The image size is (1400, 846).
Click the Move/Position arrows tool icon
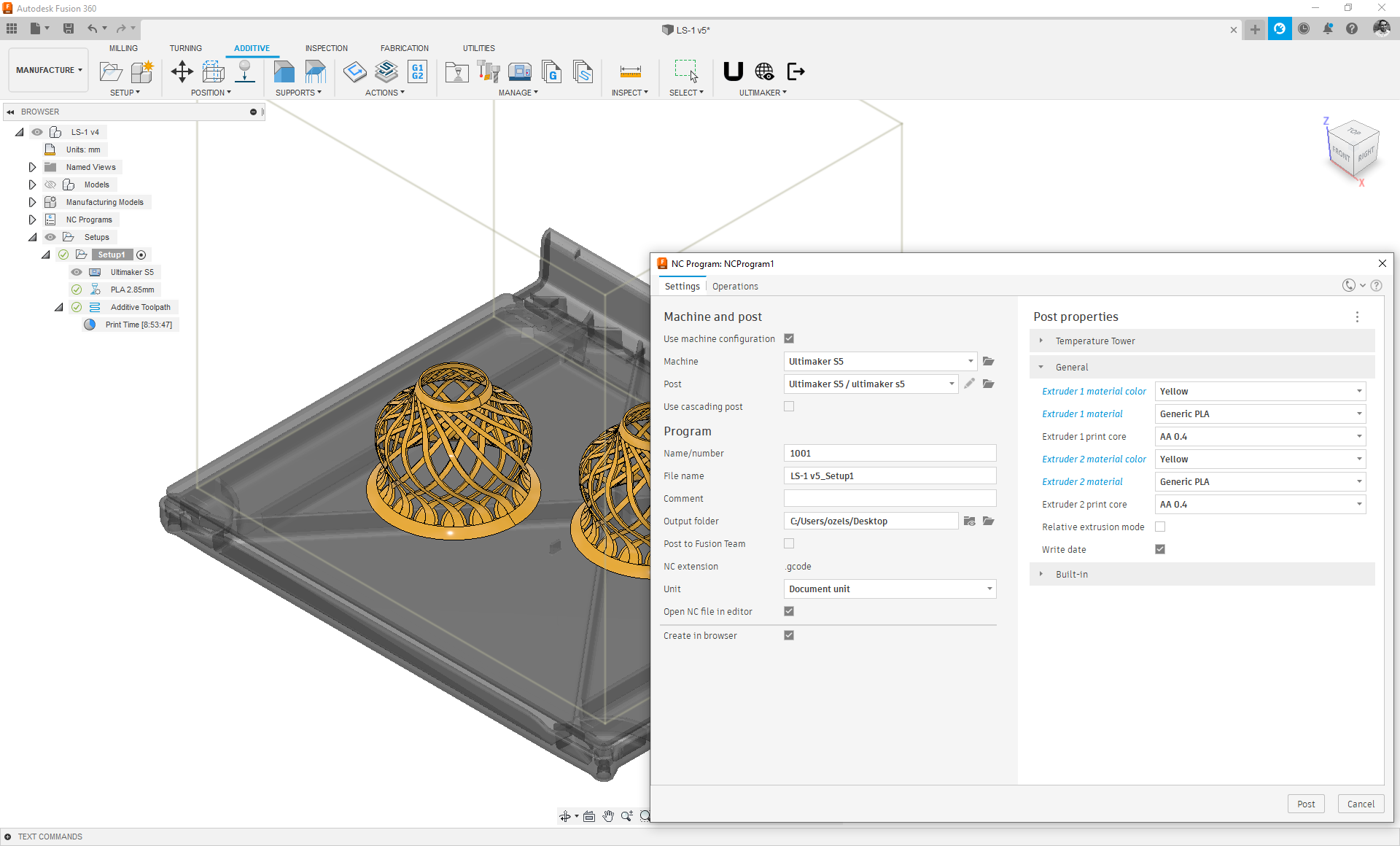[x=182, y=71]
